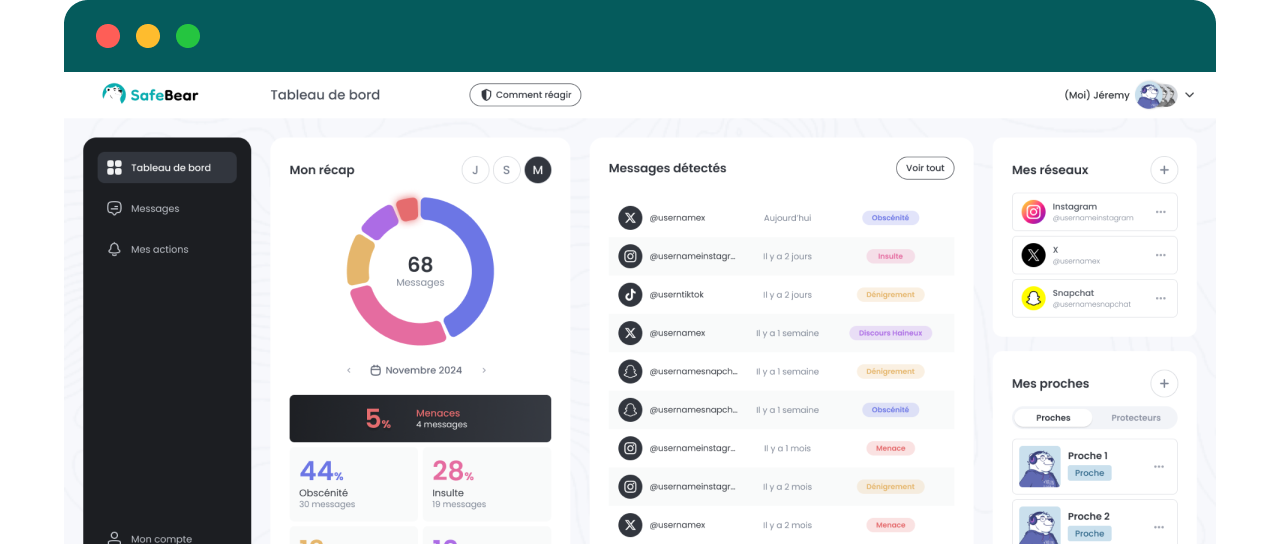Click the Novembre 2024 date label
This screenshot has height=544, width=1280.
pyautogui.click(x=416, y=370)
